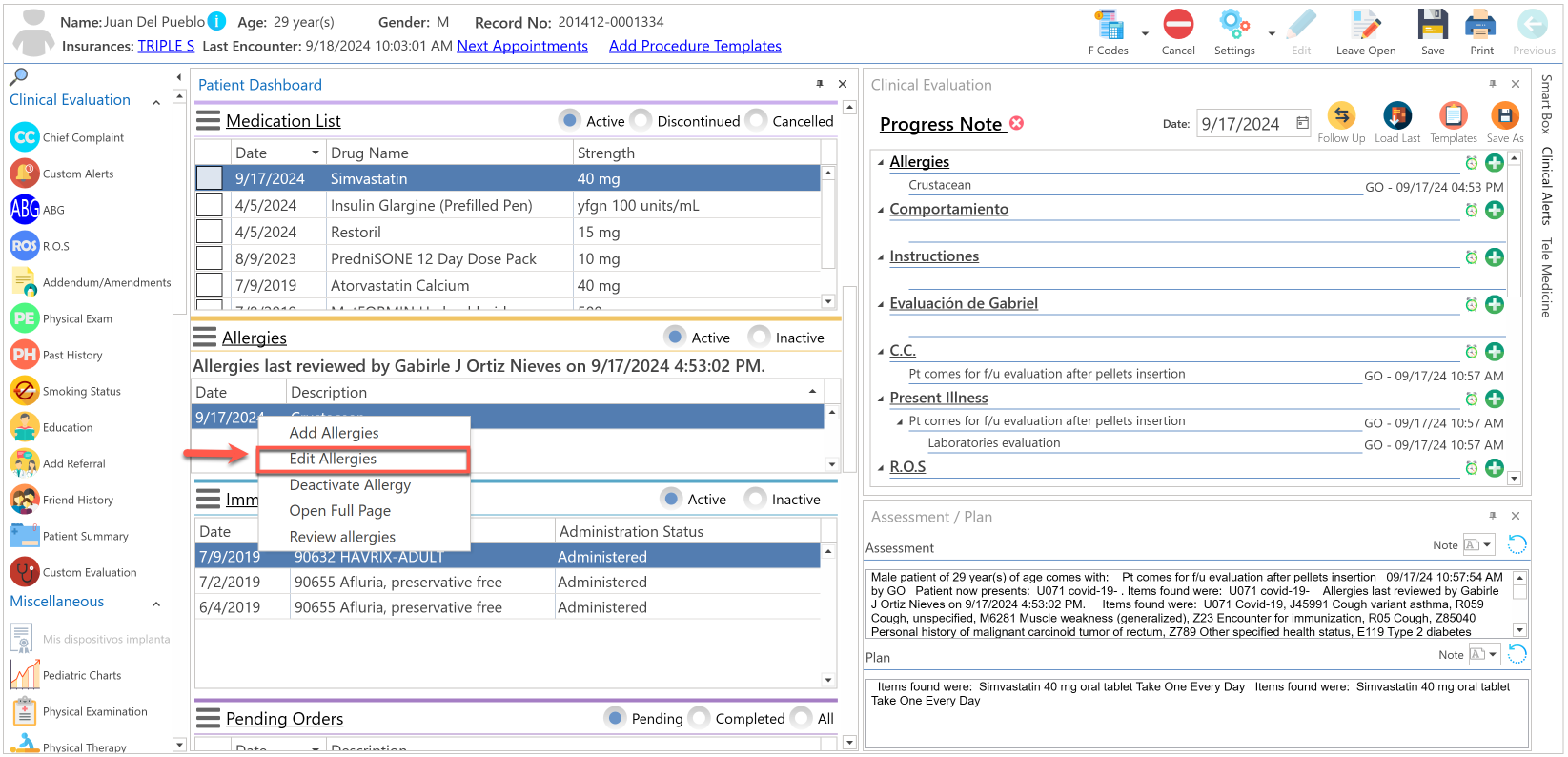
Task: Collapse the Miscellaneous sidebar group
Action: tap(156, 604)
